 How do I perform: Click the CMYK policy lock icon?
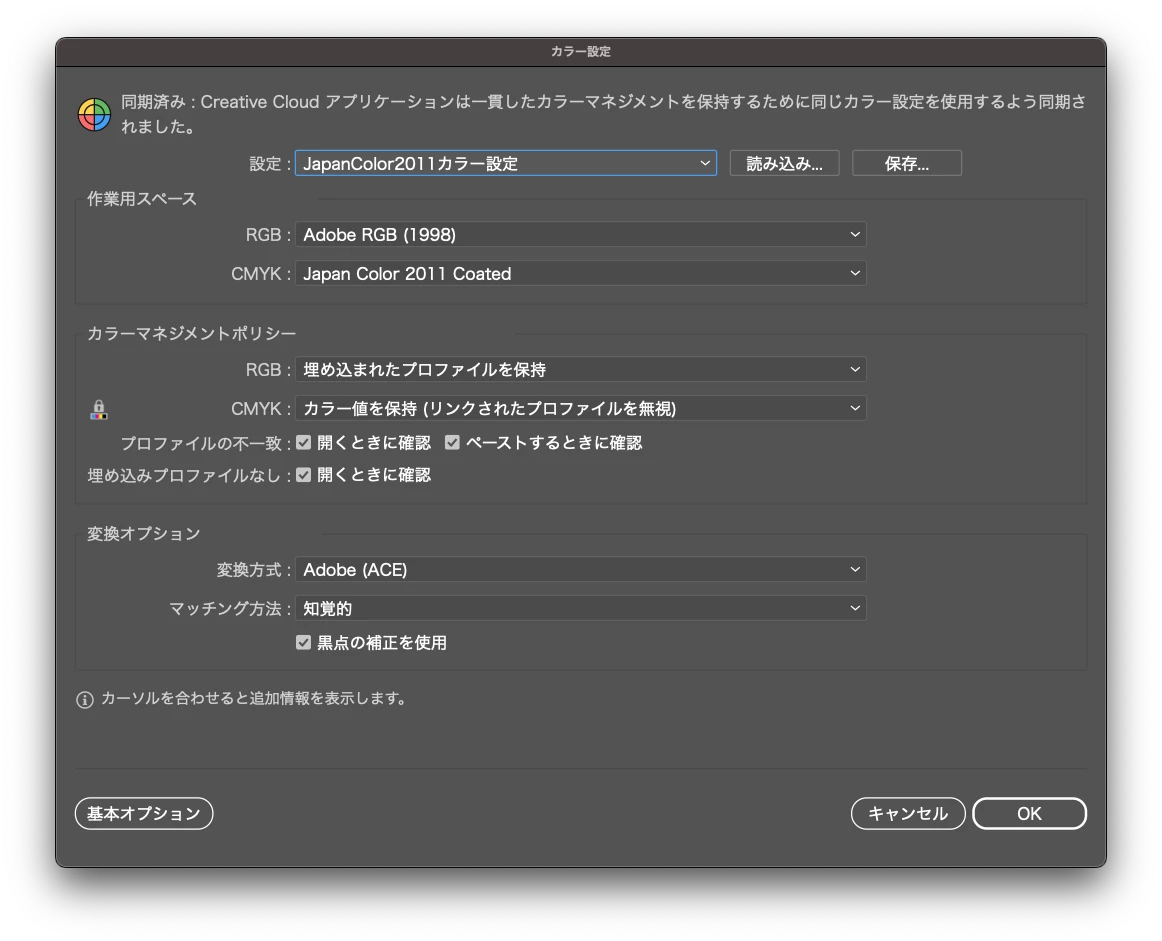99,410
